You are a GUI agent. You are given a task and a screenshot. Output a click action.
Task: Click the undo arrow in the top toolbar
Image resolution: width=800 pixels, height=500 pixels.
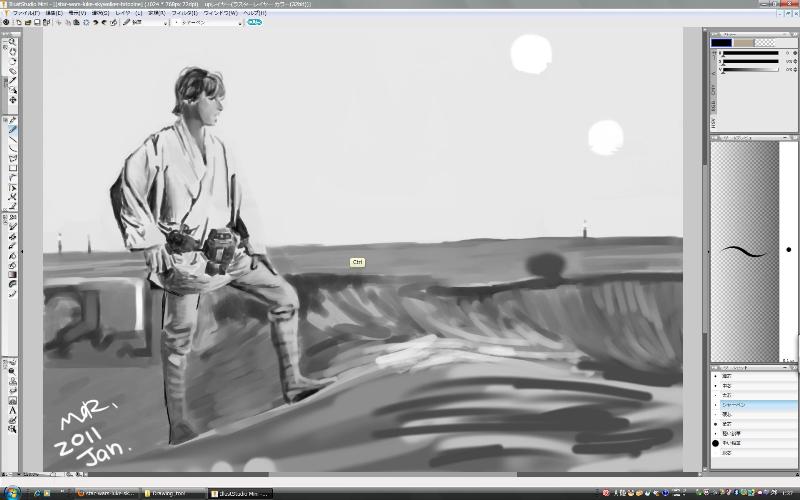(95, 22)
